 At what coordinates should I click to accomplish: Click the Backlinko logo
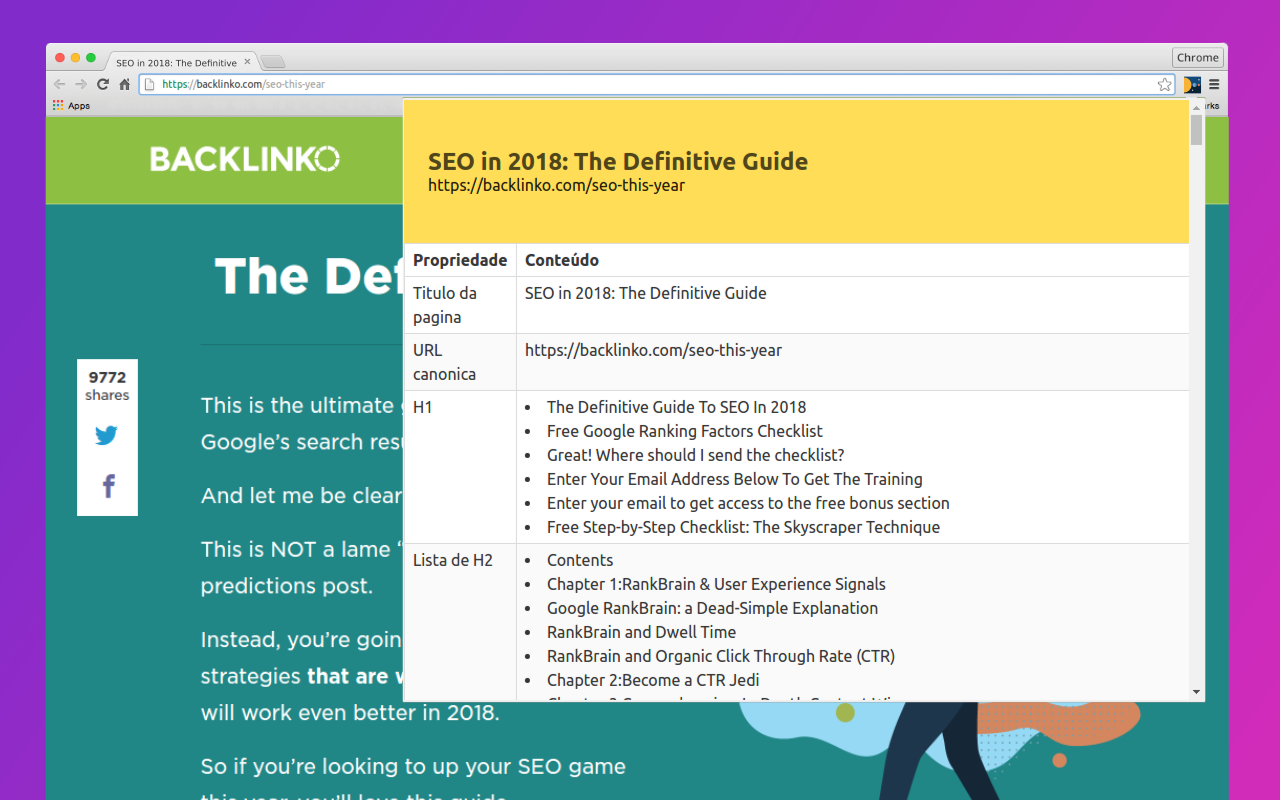[x=245, y=158]
